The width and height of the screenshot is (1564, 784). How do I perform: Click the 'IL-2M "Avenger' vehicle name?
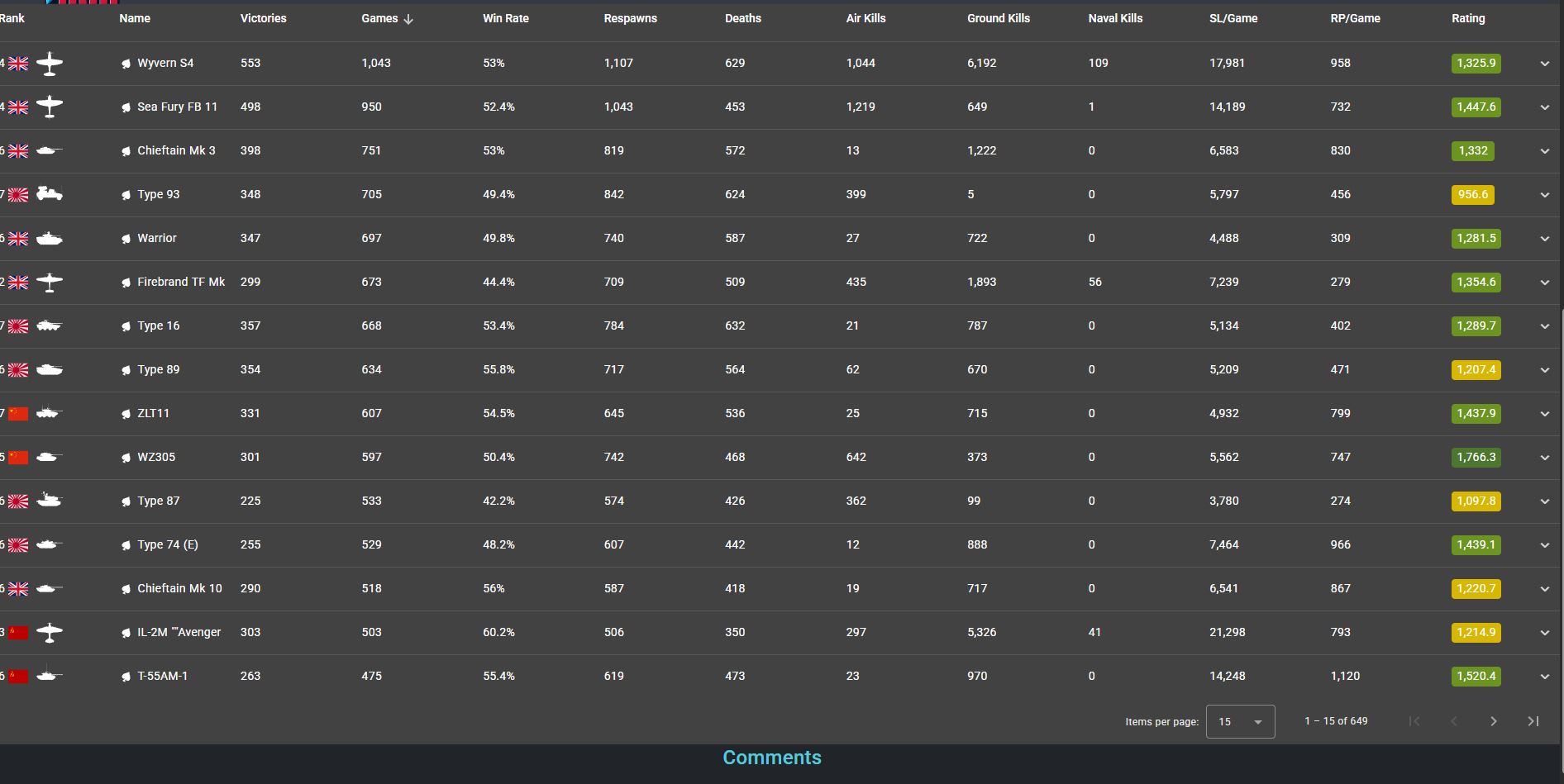click(179, 632)
